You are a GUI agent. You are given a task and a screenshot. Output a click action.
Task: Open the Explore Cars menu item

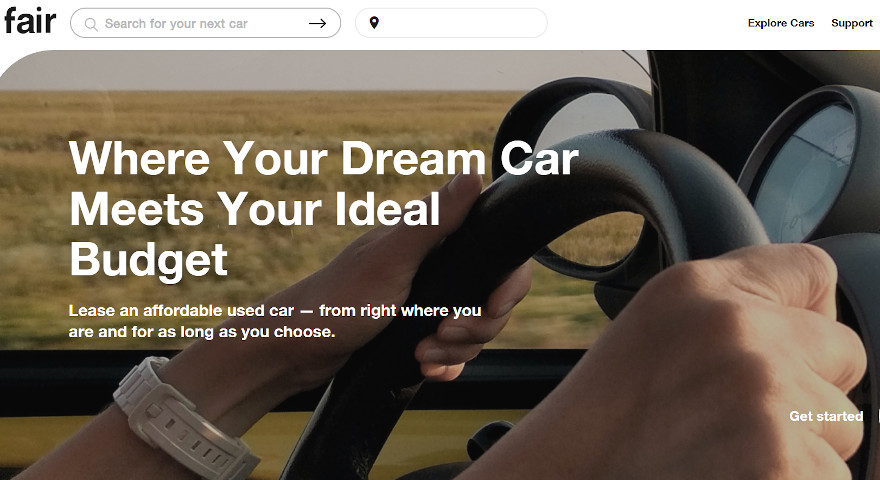point(781,23)
